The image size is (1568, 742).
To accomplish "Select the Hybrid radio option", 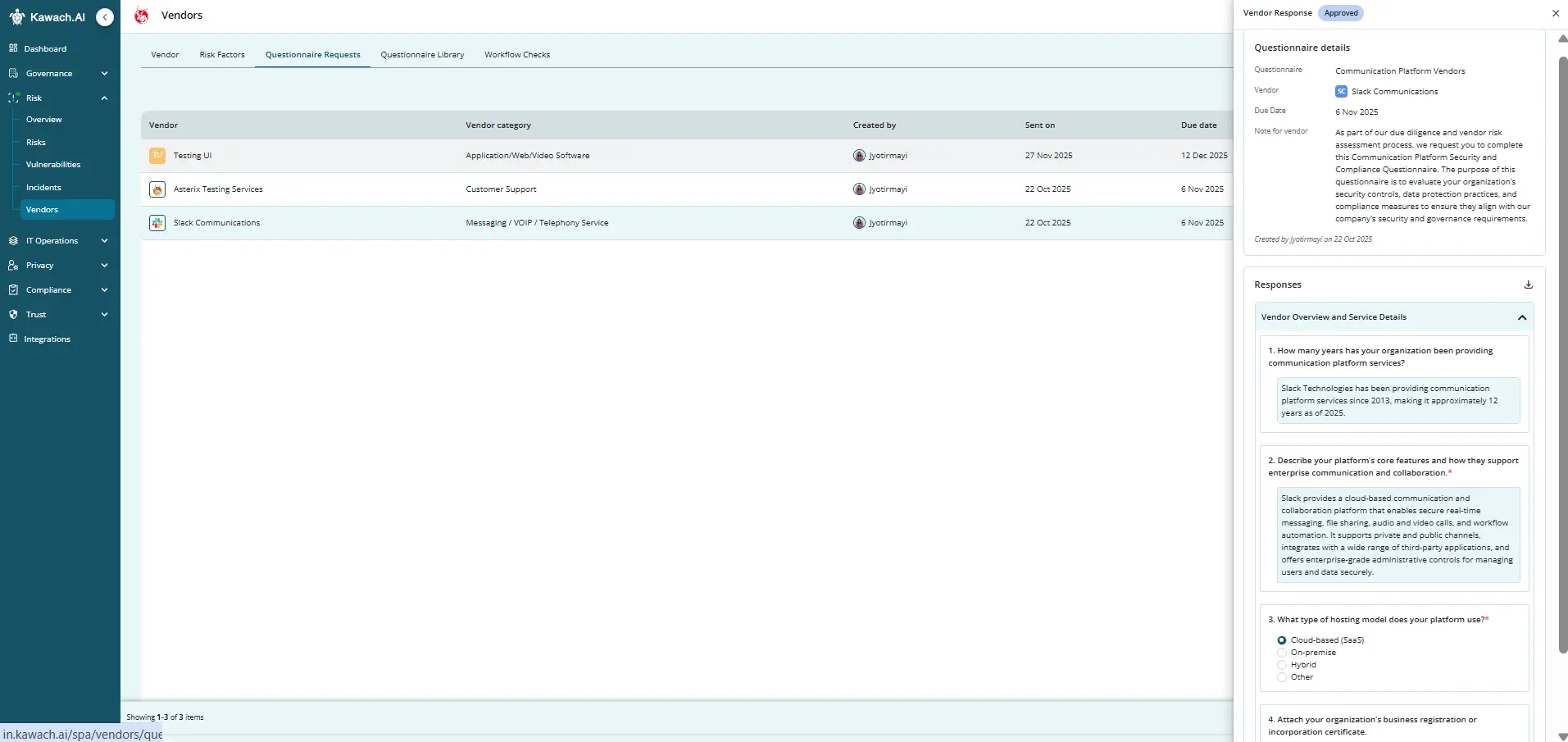I will click(x=1282, y=665).
